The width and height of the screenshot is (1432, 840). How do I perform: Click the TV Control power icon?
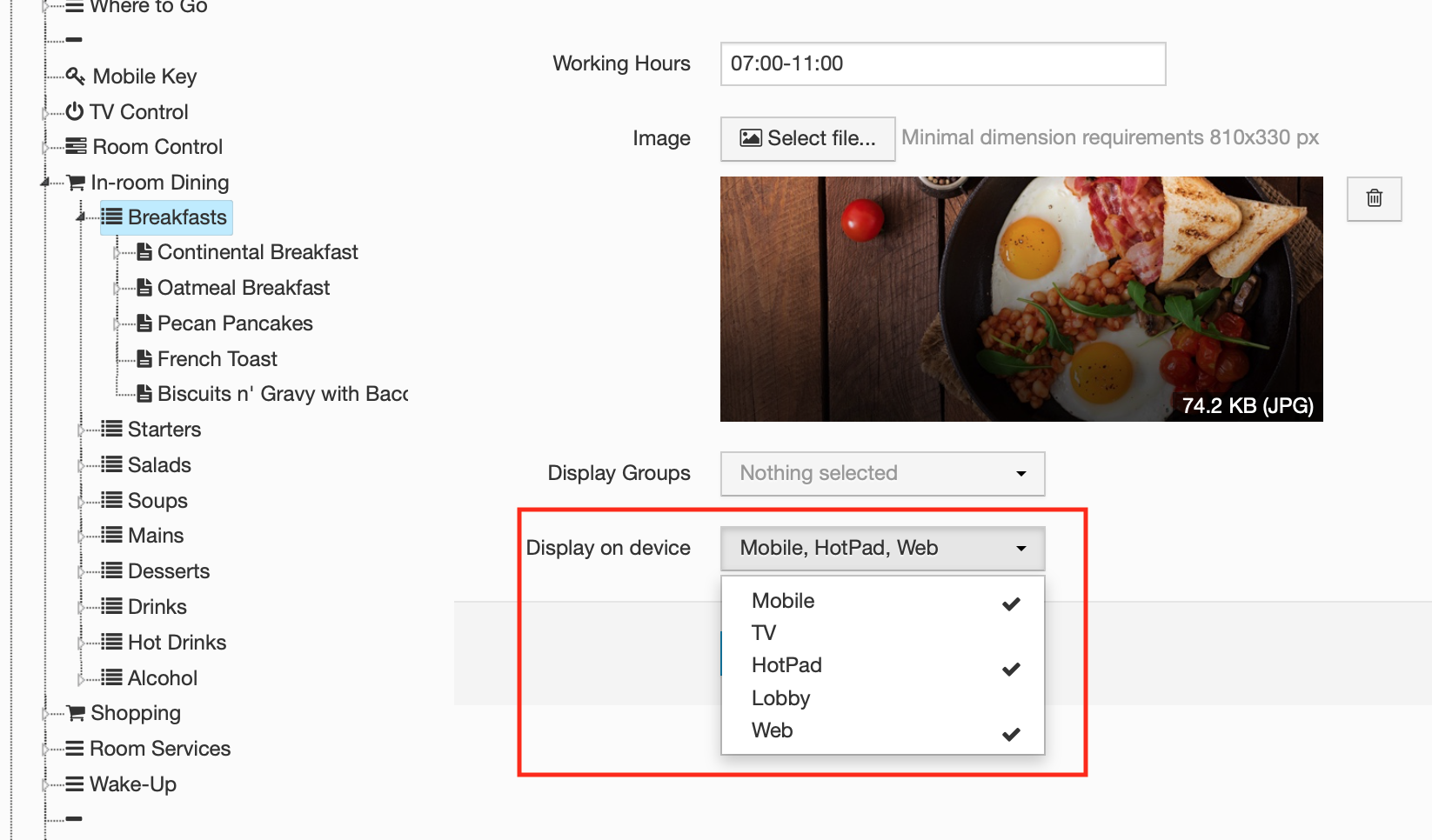click(75, 111)
